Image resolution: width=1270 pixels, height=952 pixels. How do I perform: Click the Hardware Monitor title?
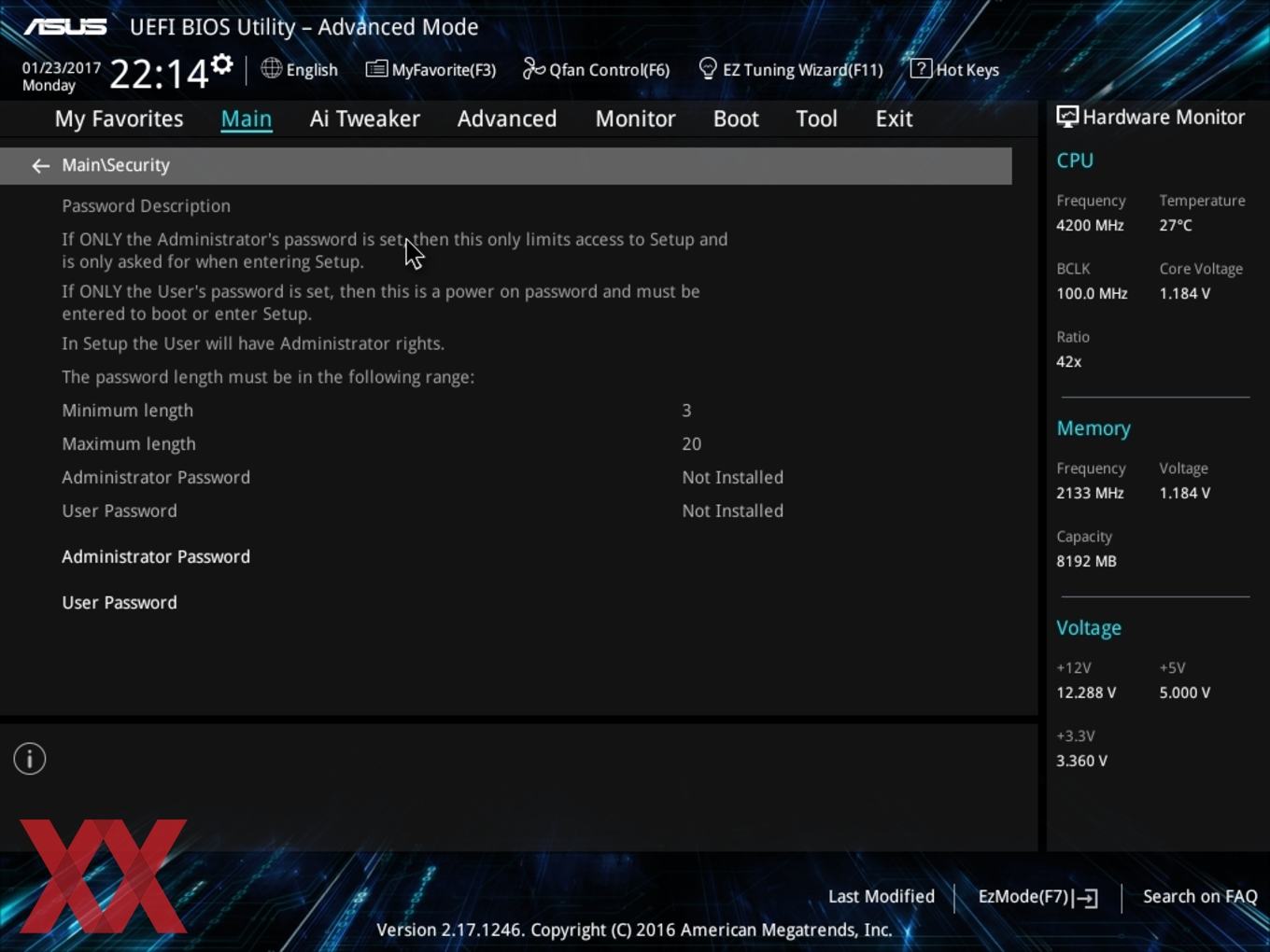coord(1164,117)
